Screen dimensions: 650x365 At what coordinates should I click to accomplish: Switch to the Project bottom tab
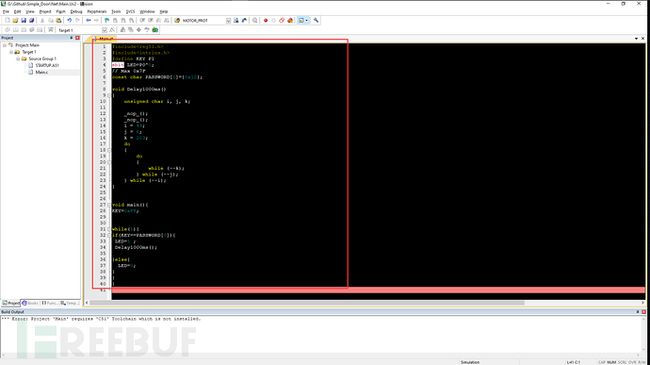(x=11, y=303)
